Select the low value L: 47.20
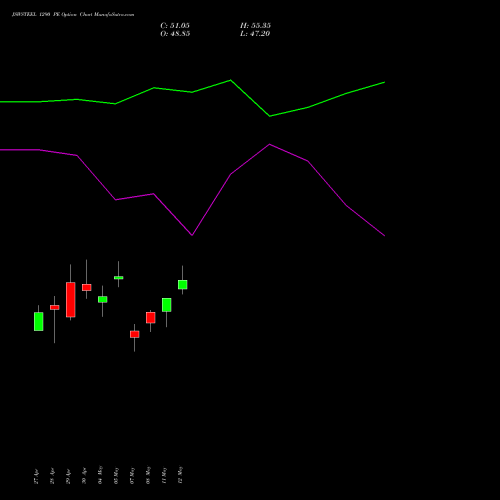This screenshot has height=500, width=500. click(x=255, y=34)
